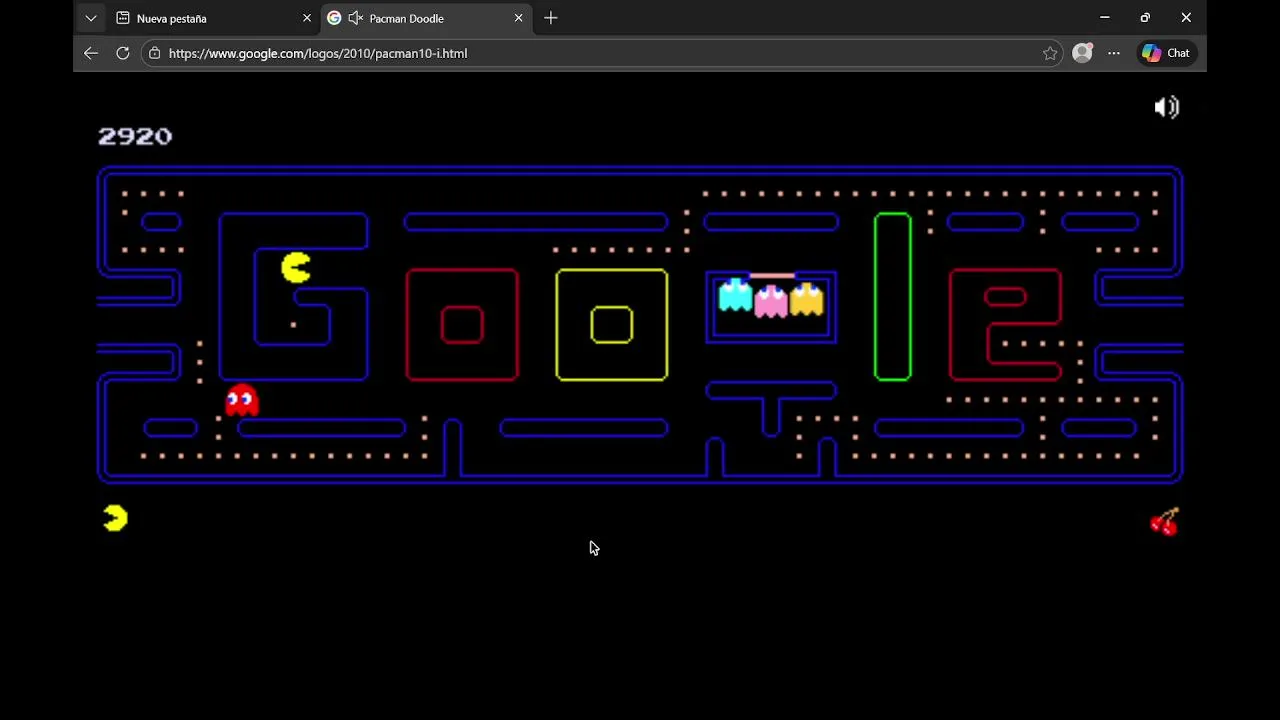Mute the Pacman game sound speaker icon

coord(1167,107)
